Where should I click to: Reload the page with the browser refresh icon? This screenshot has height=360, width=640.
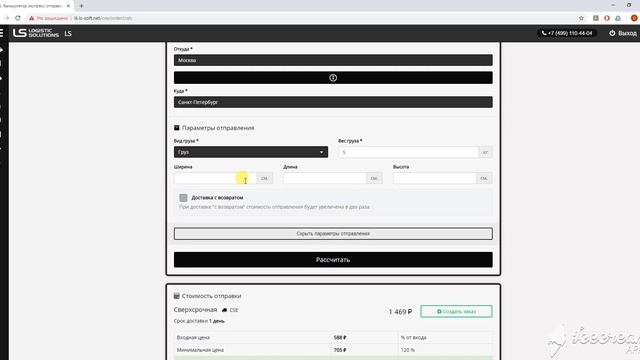[x=18, y=18]
